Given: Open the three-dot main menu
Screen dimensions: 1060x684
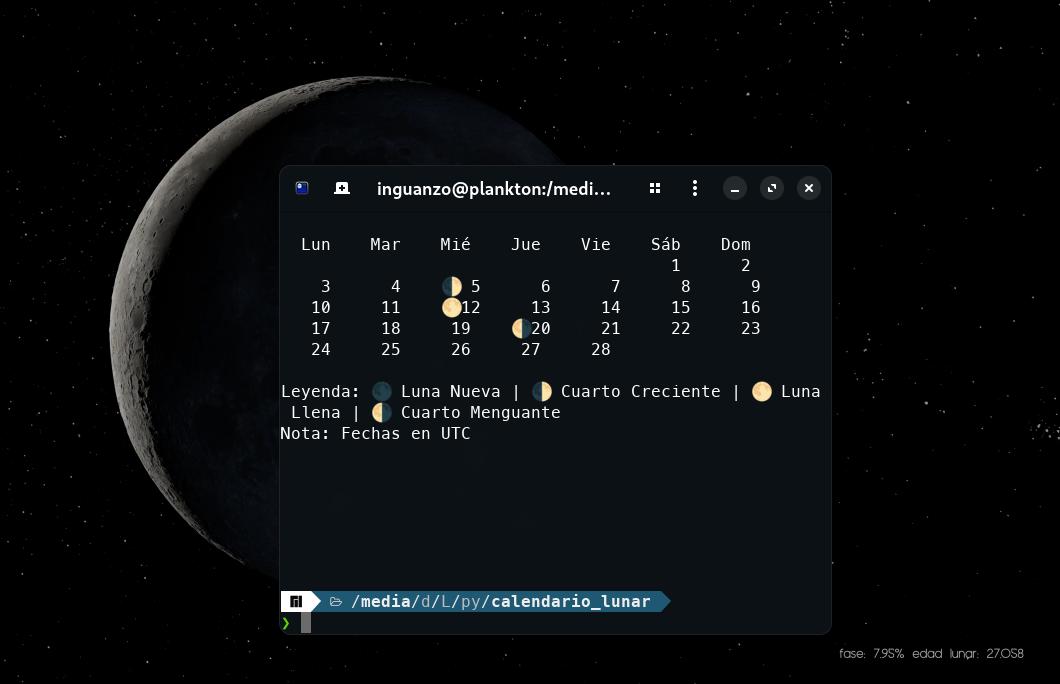Looking at the screenshot, I should [694, 188].
